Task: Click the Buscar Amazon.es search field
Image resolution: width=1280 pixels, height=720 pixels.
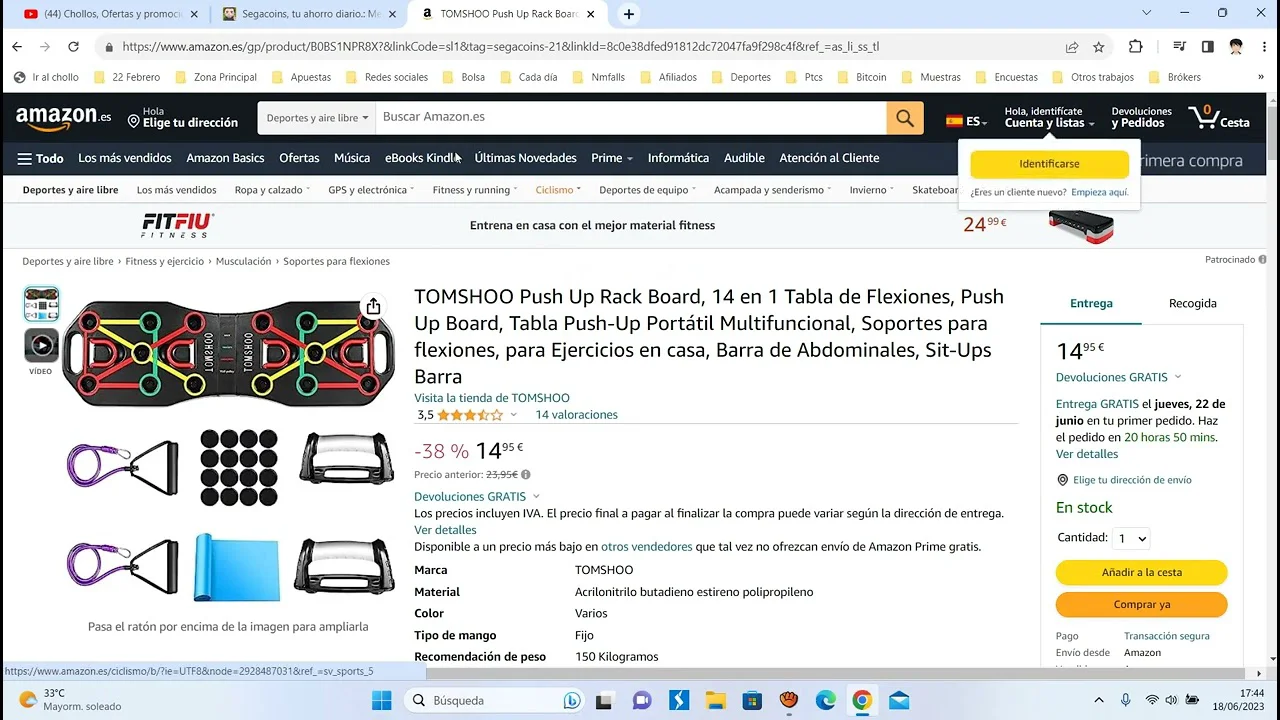Action: 630,118
